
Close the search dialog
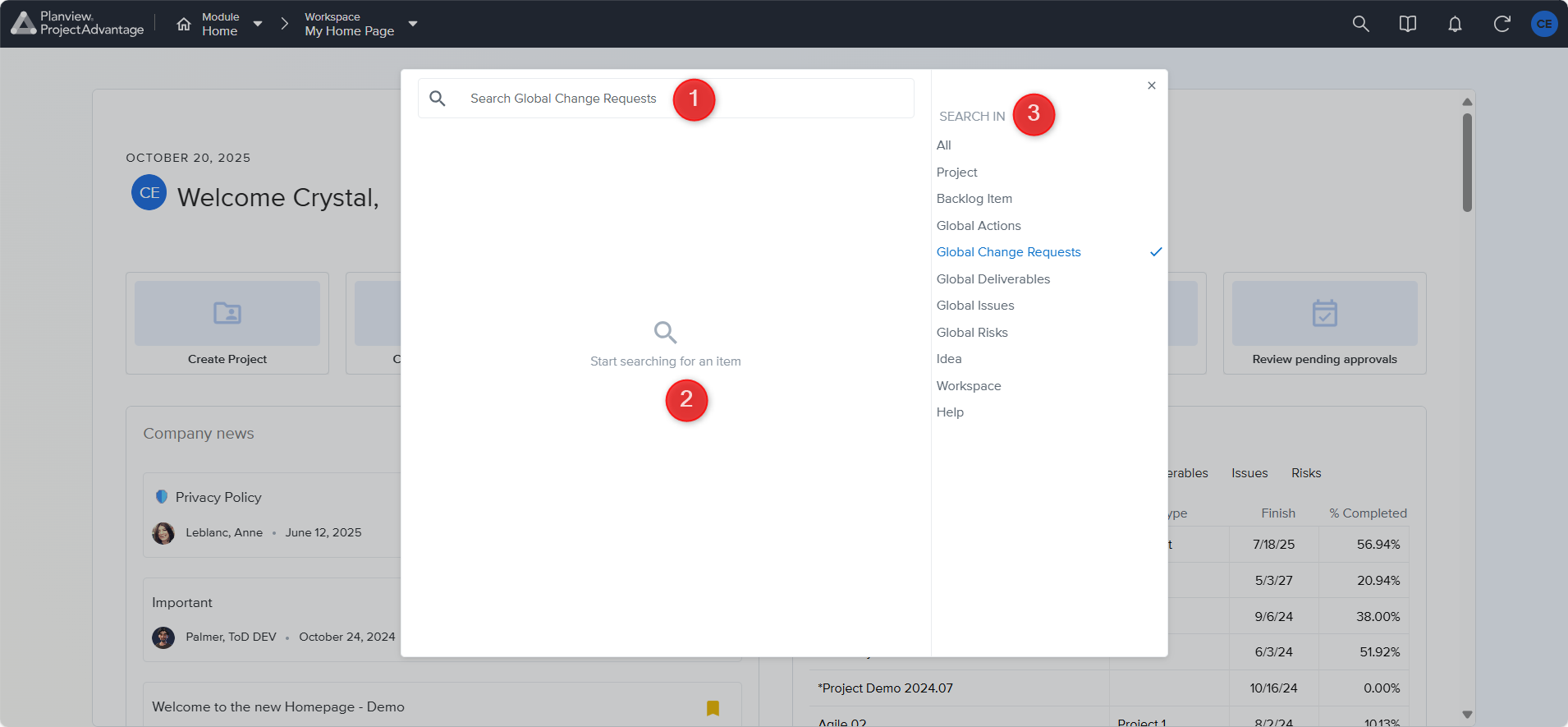pos(1151,85)
